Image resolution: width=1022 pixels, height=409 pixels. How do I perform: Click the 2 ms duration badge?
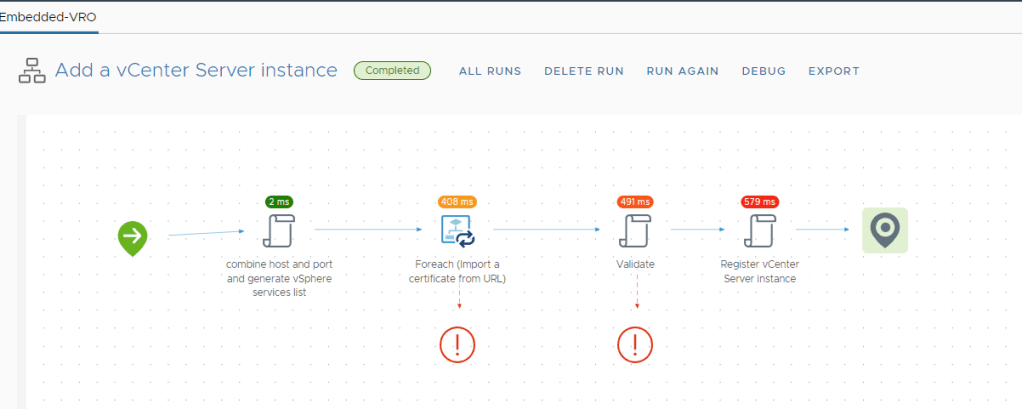[x=278, y=201]
